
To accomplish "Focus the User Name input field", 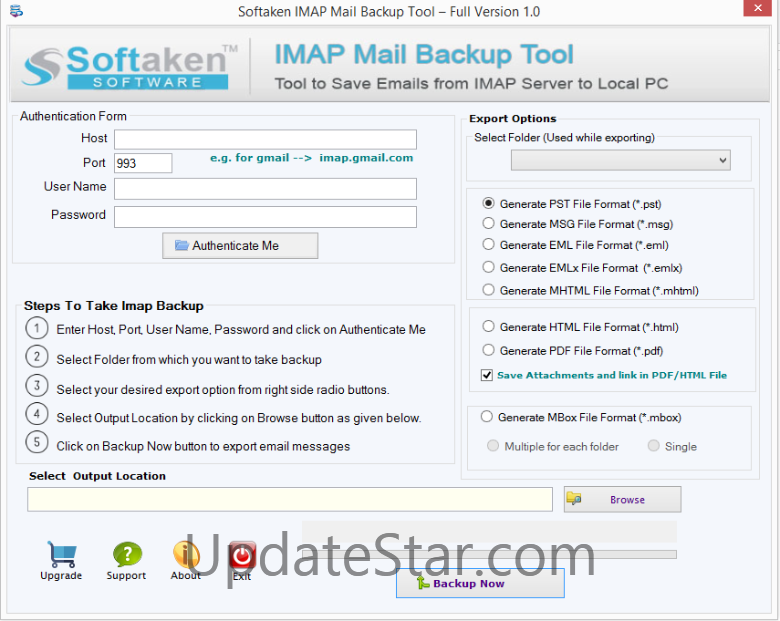I will [x=265, y=189].
